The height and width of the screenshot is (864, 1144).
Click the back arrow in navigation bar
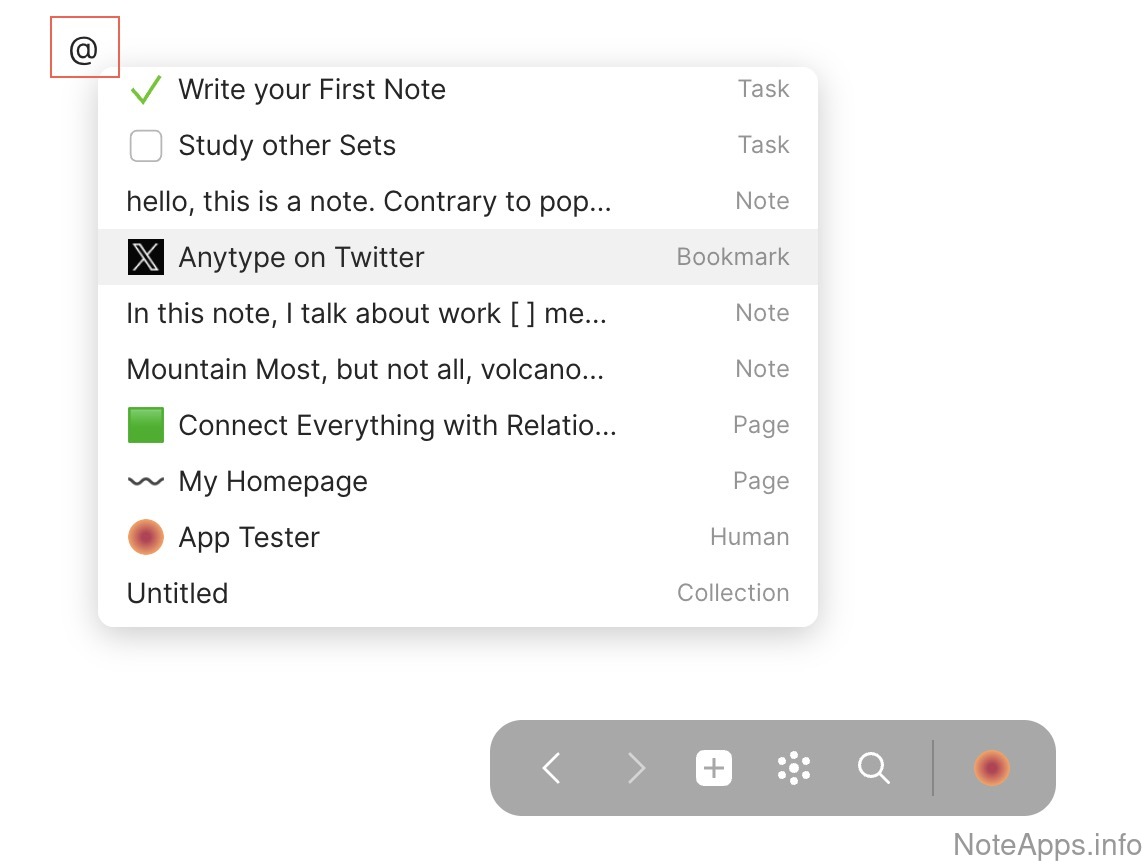click(552, 768)
